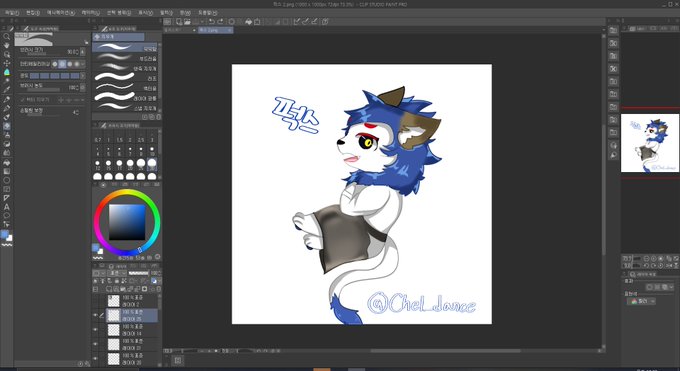
Task: Choose brush size 15 preset
Action: 108,164
